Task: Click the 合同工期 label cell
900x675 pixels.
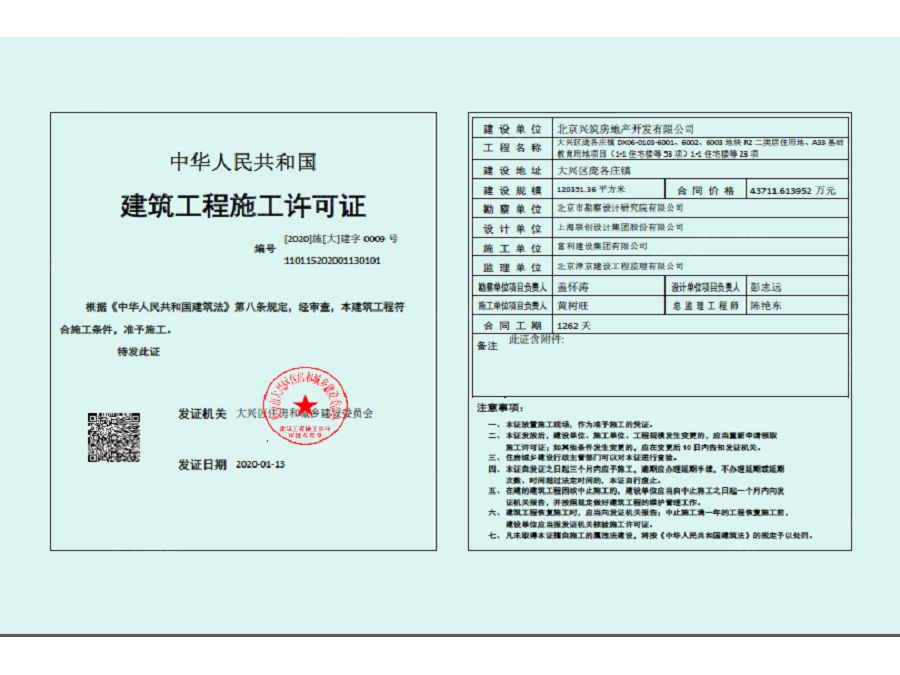Action: (x=512, y=325)
